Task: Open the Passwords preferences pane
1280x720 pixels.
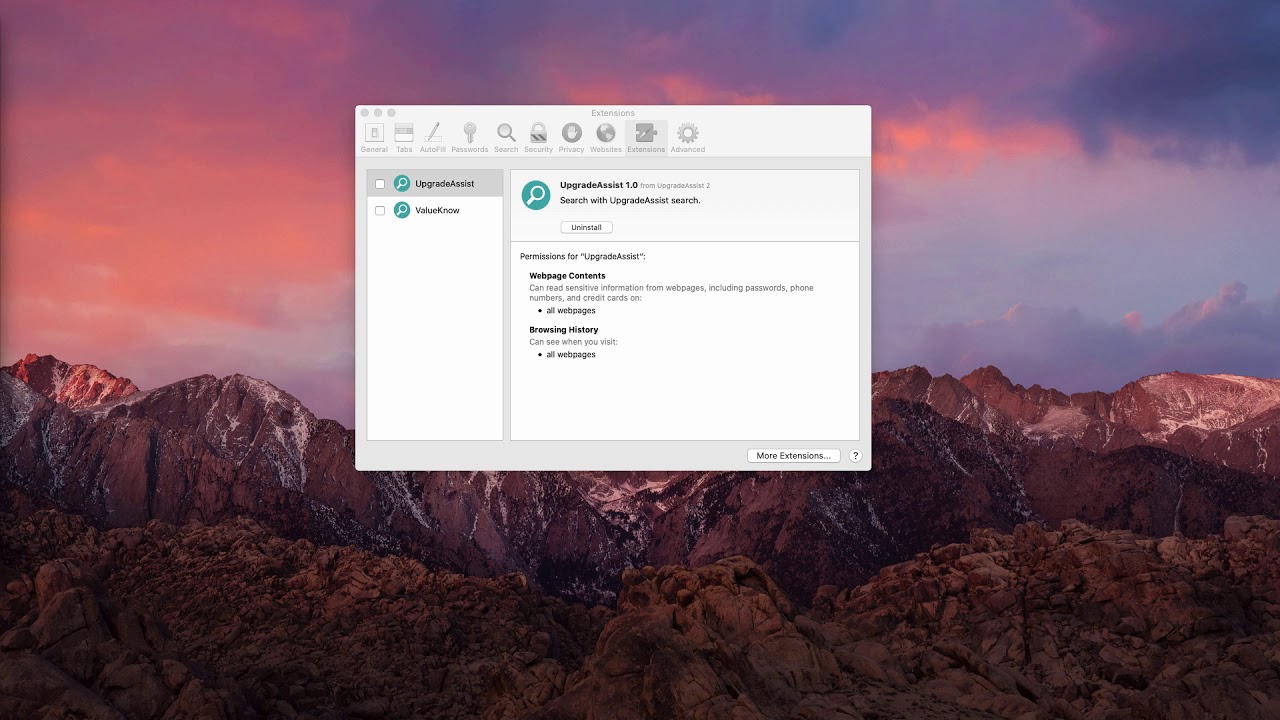Action: (469, 138)
